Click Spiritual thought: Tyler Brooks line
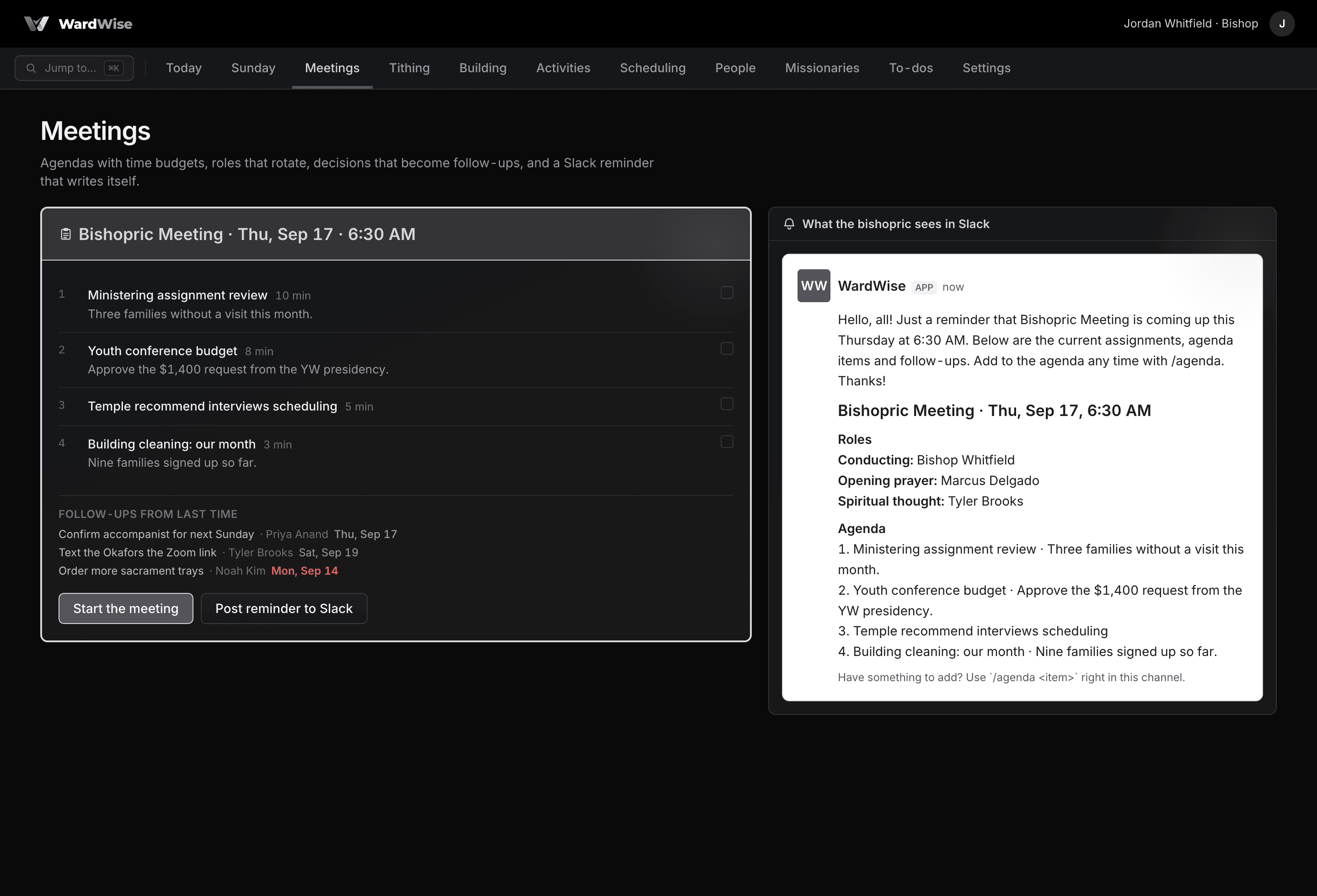 pyautogui.click(x=931, y=501)
